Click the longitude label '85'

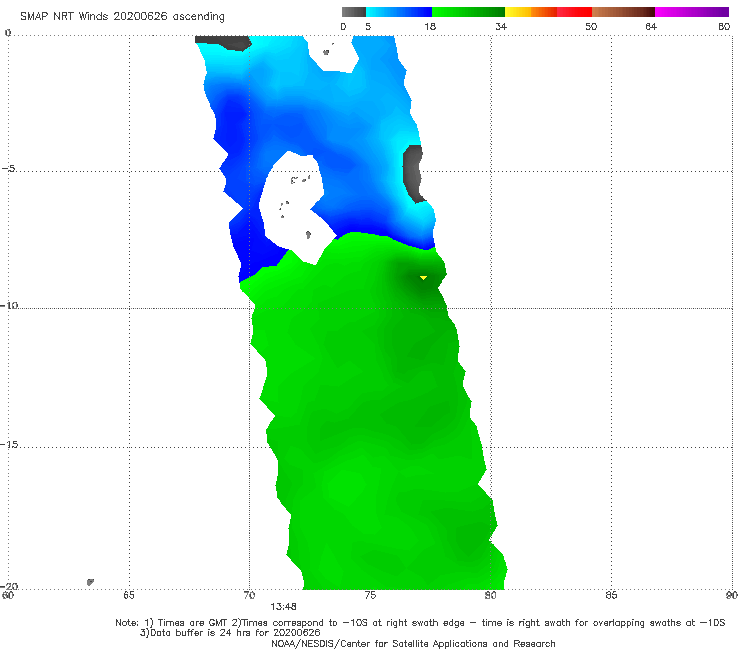[611, 595]
